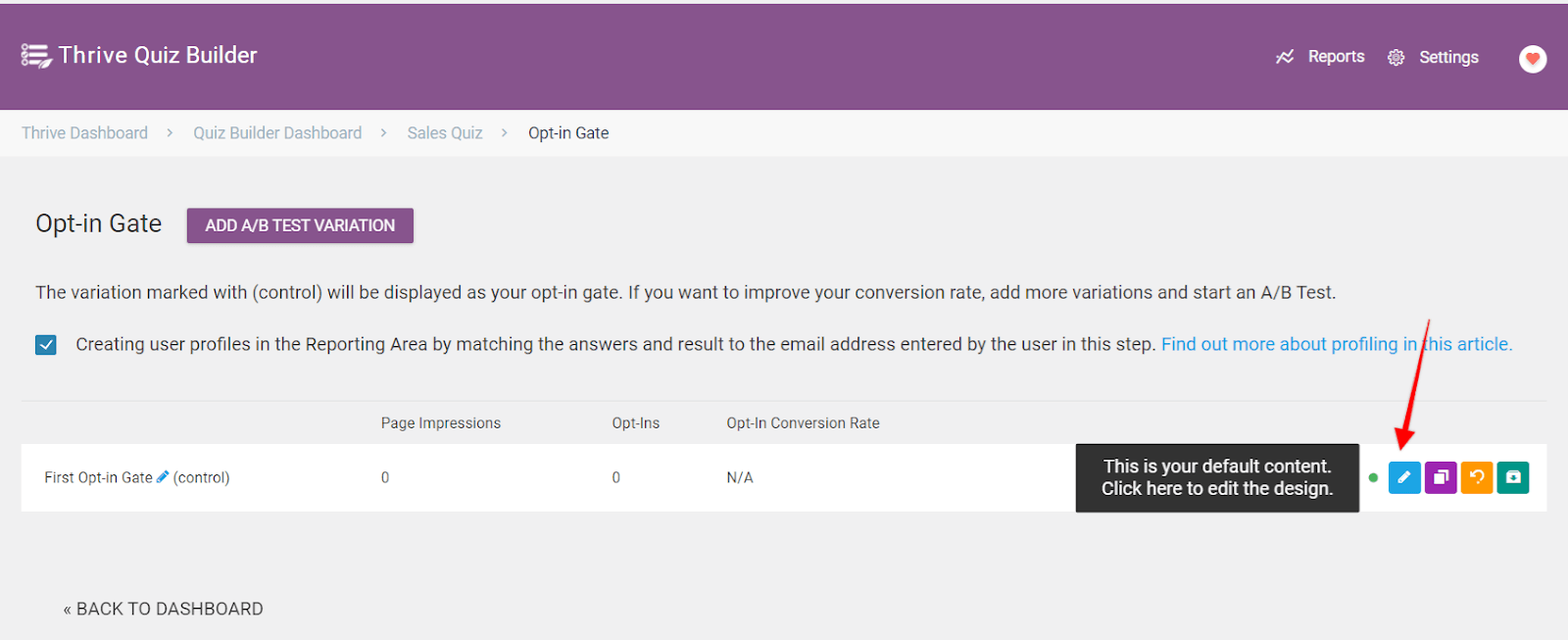Click the First Opt-in Gate variation name
1568x640 pixels.
[x=98, y=478]
